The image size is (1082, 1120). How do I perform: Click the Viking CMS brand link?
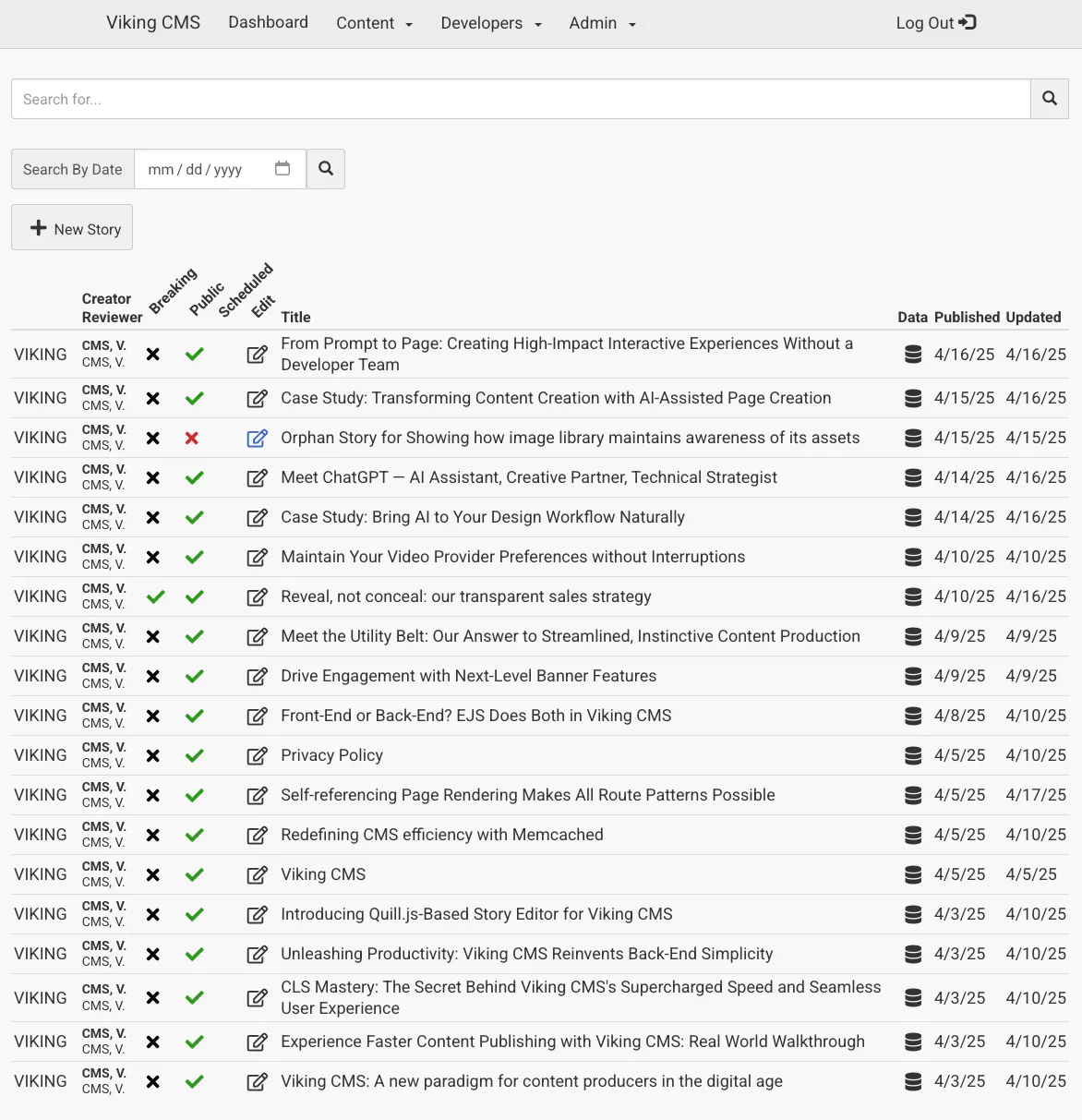(x=153, y=22)
